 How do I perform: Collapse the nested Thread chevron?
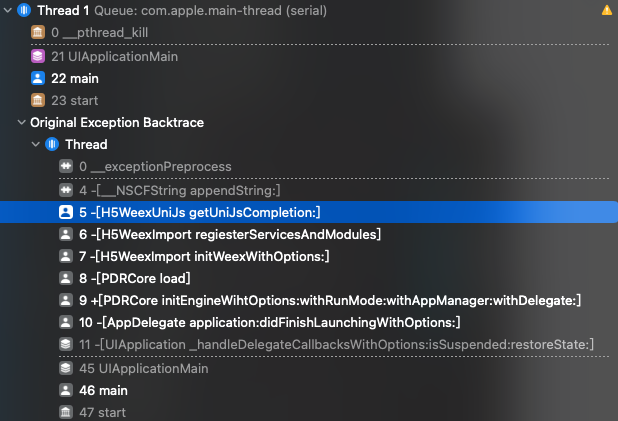coord(35,144)
